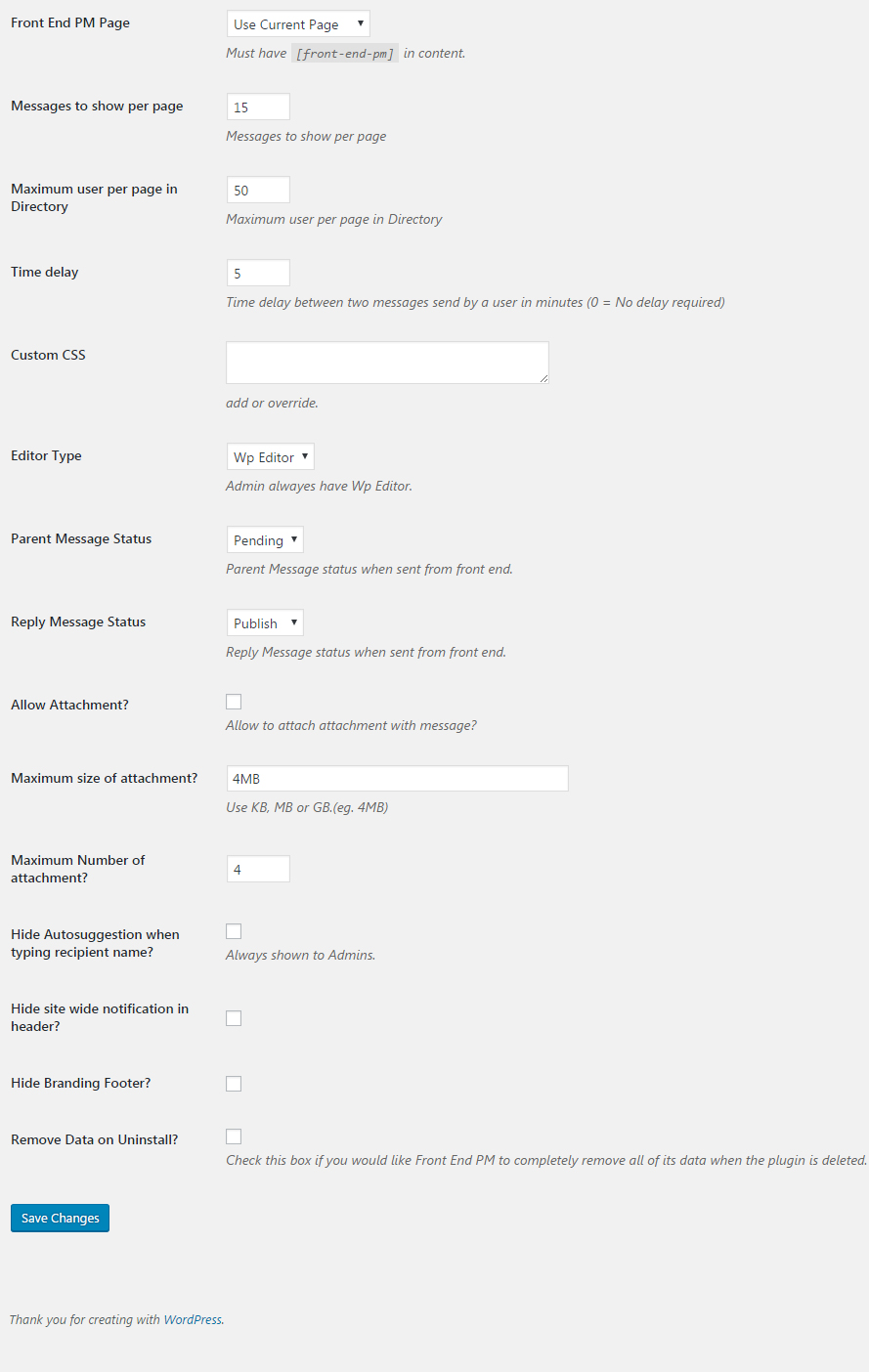Click the Maximum Number of attachment field
The image size is (869, 1372).
click(258, 870)
